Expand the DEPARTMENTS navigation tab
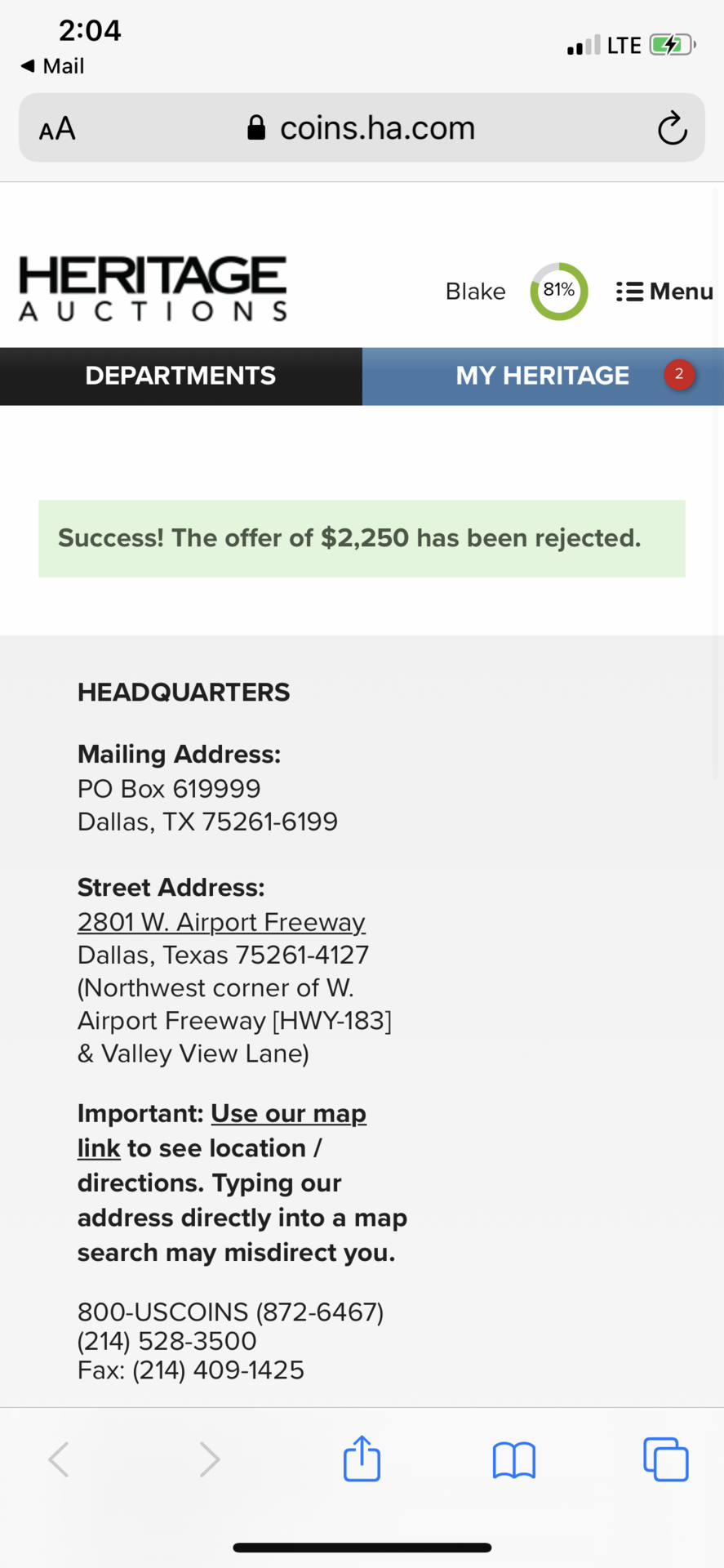This screenshot has height=1568, width=724. 181,376
